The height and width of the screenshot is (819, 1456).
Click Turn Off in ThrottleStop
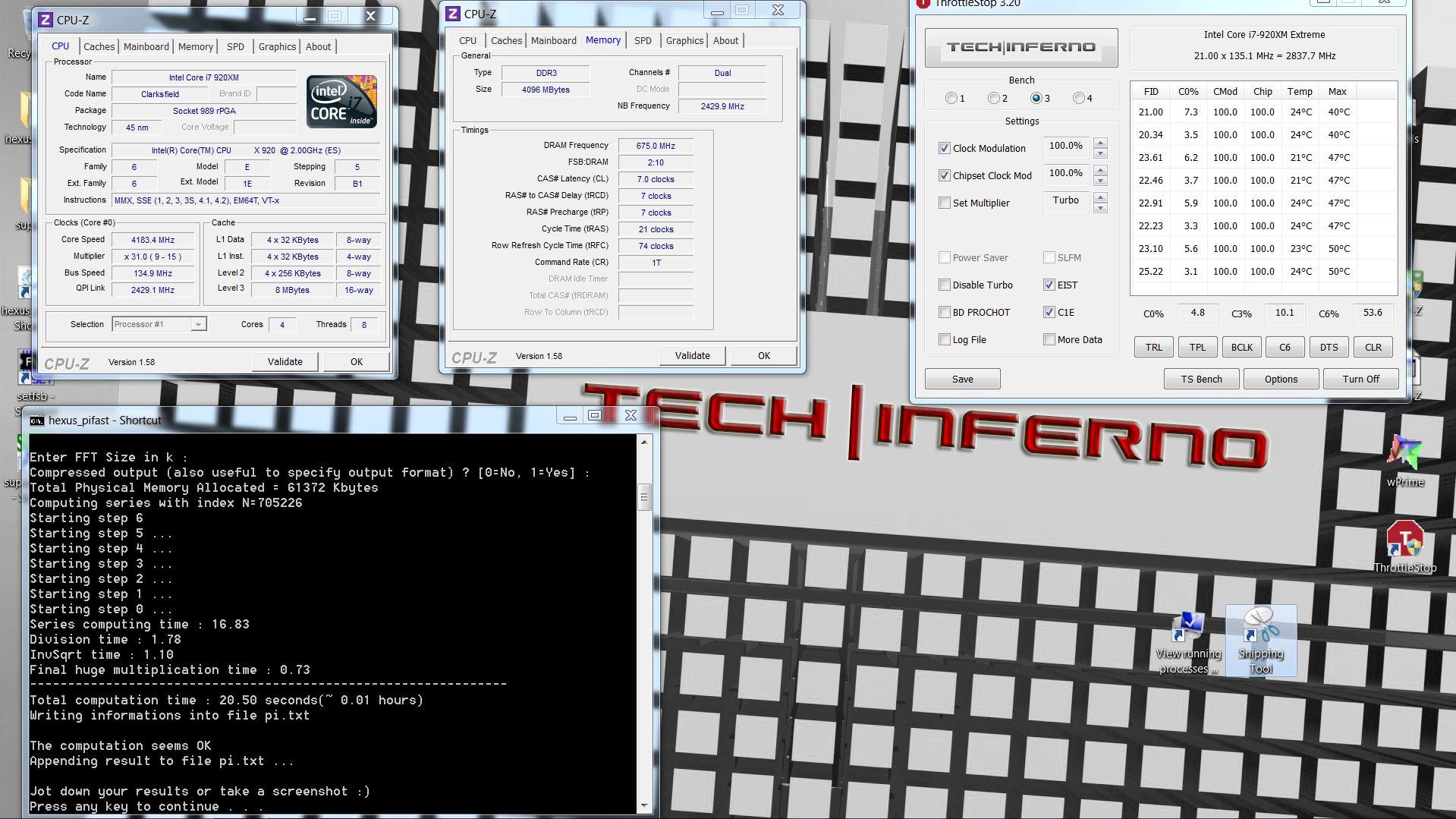[x=1360, y=379]
